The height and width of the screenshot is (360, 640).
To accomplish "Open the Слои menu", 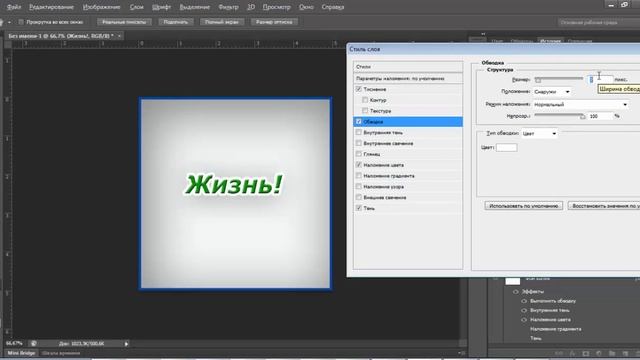I will [136, 7].
